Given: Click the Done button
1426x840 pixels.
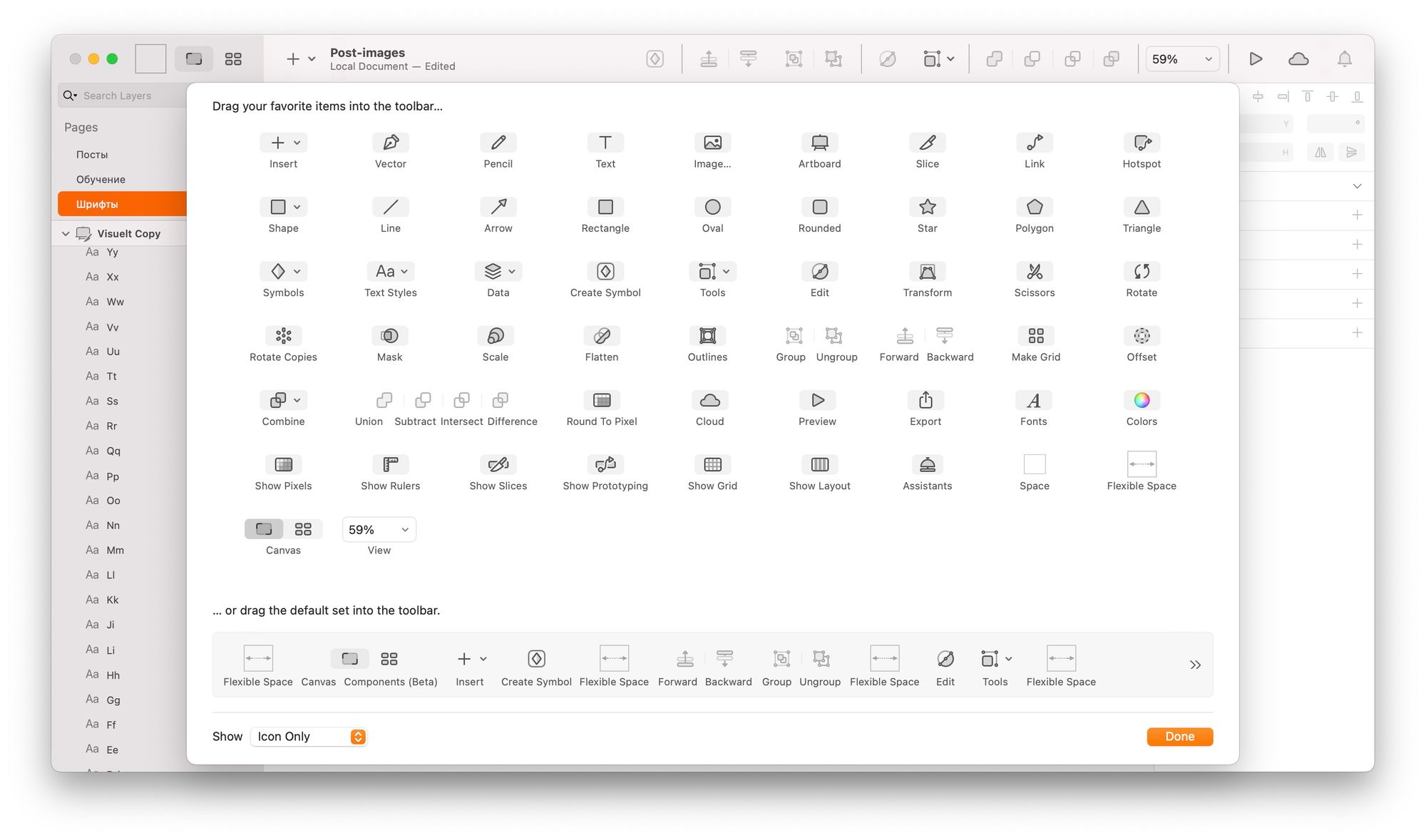Looking at the screenshot, I should coord(1179,737).
